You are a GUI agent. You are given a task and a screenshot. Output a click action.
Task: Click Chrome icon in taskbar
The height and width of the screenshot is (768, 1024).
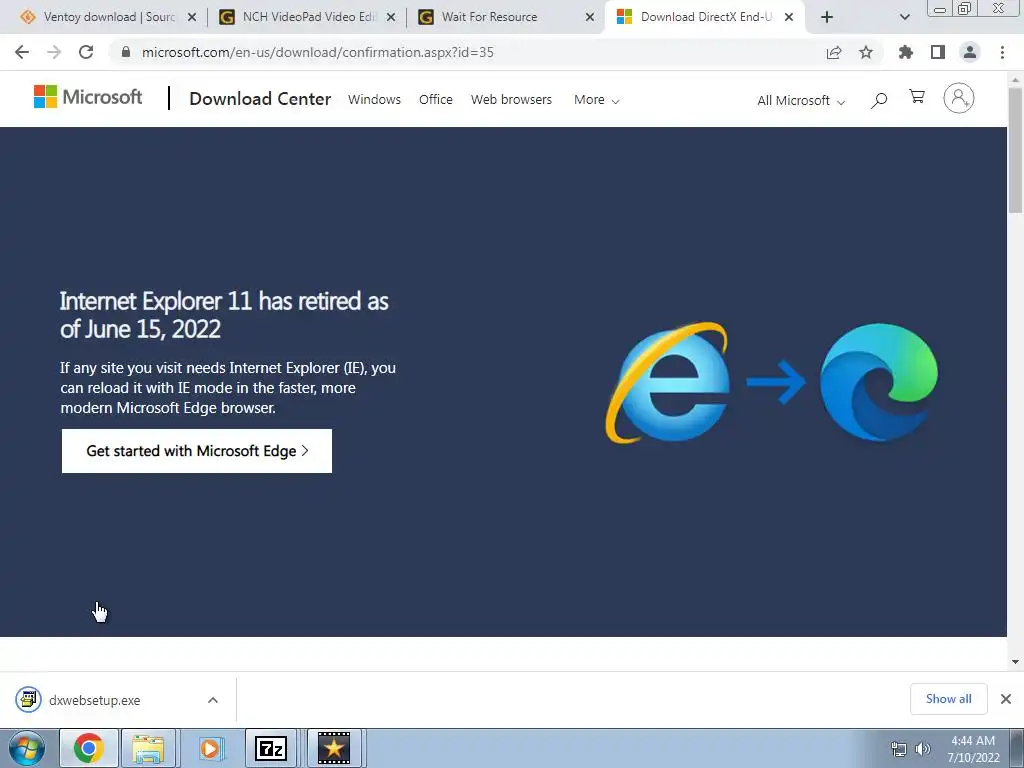[89, 748]
